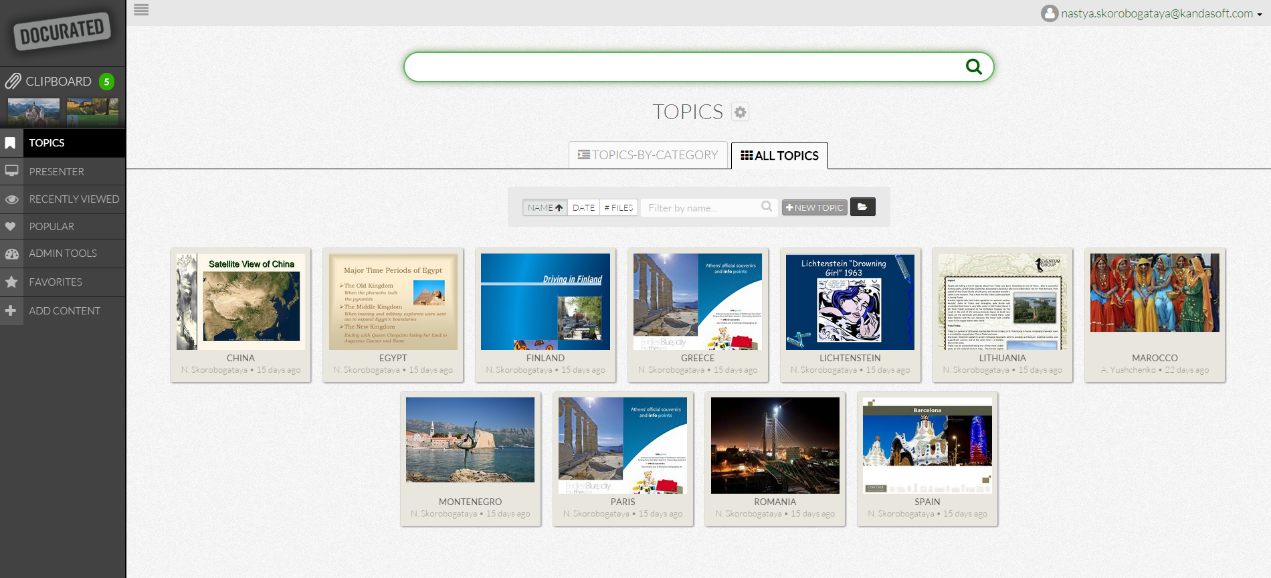Click the dark folder button beside New Topic
Screen dimensions: 1271x578
[x=862, y=207]
